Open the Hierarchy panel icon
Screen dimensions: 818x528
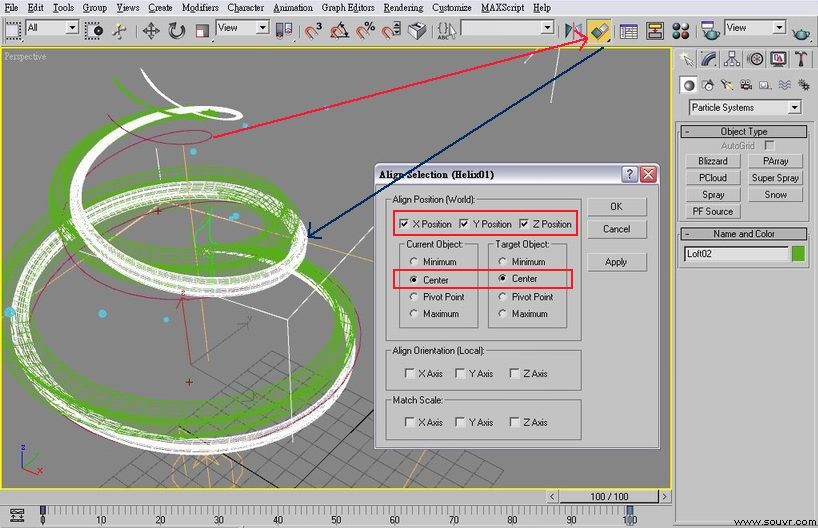(x=732, y=59)
